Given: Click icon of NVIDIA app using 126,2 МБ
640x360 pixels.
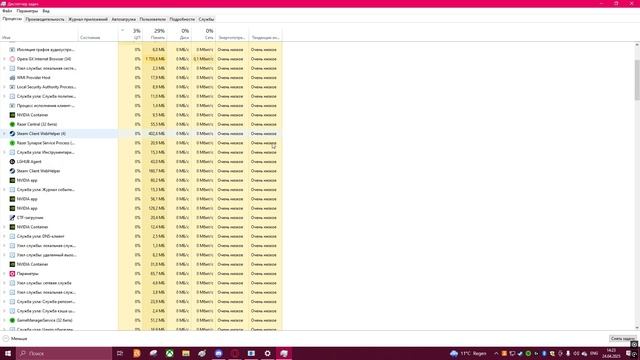Looking at the screenshot, I should tap(12, 208).
